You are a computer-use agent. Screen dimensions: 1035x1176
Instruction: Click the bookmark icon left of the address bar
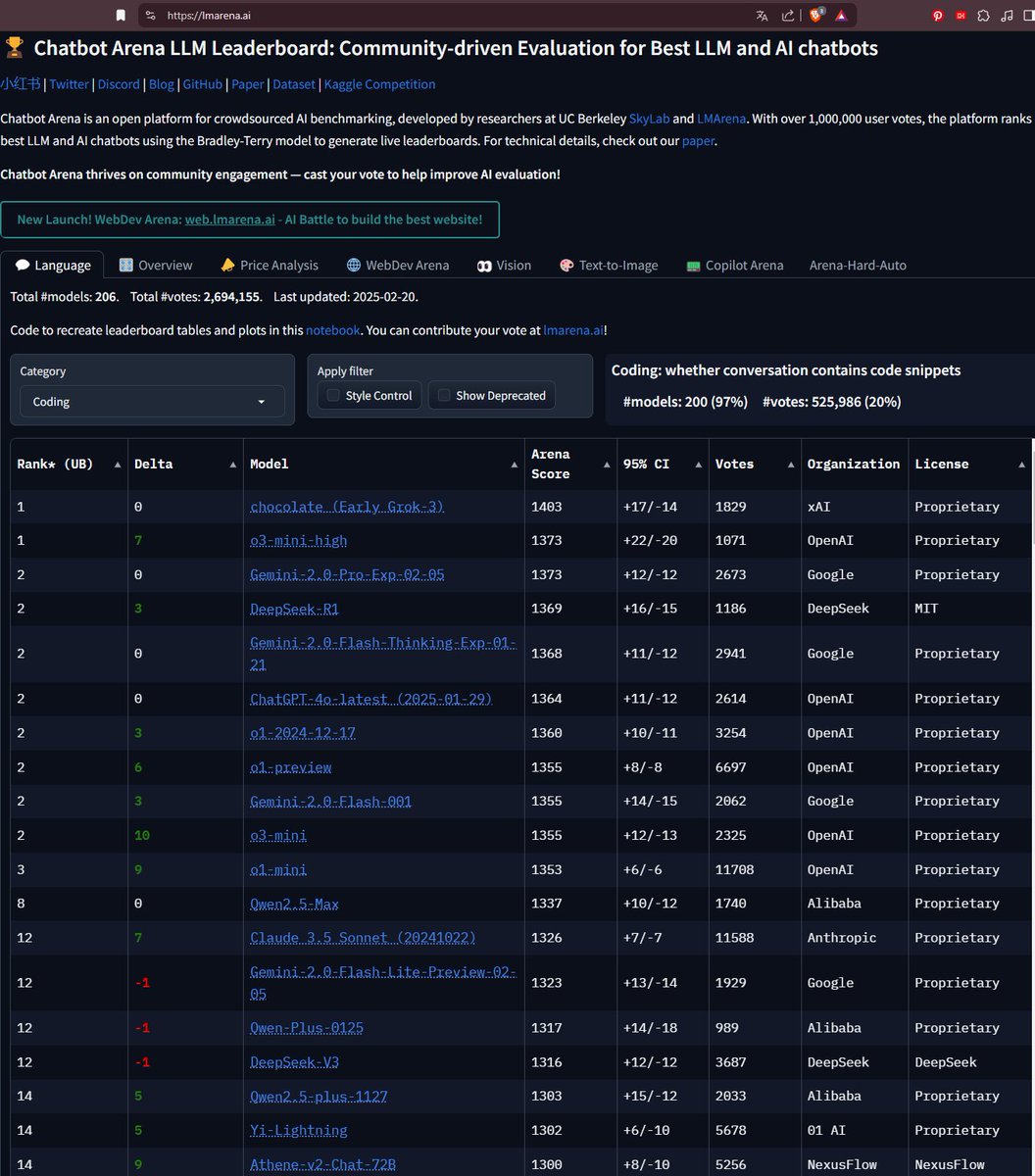(121, 16)
